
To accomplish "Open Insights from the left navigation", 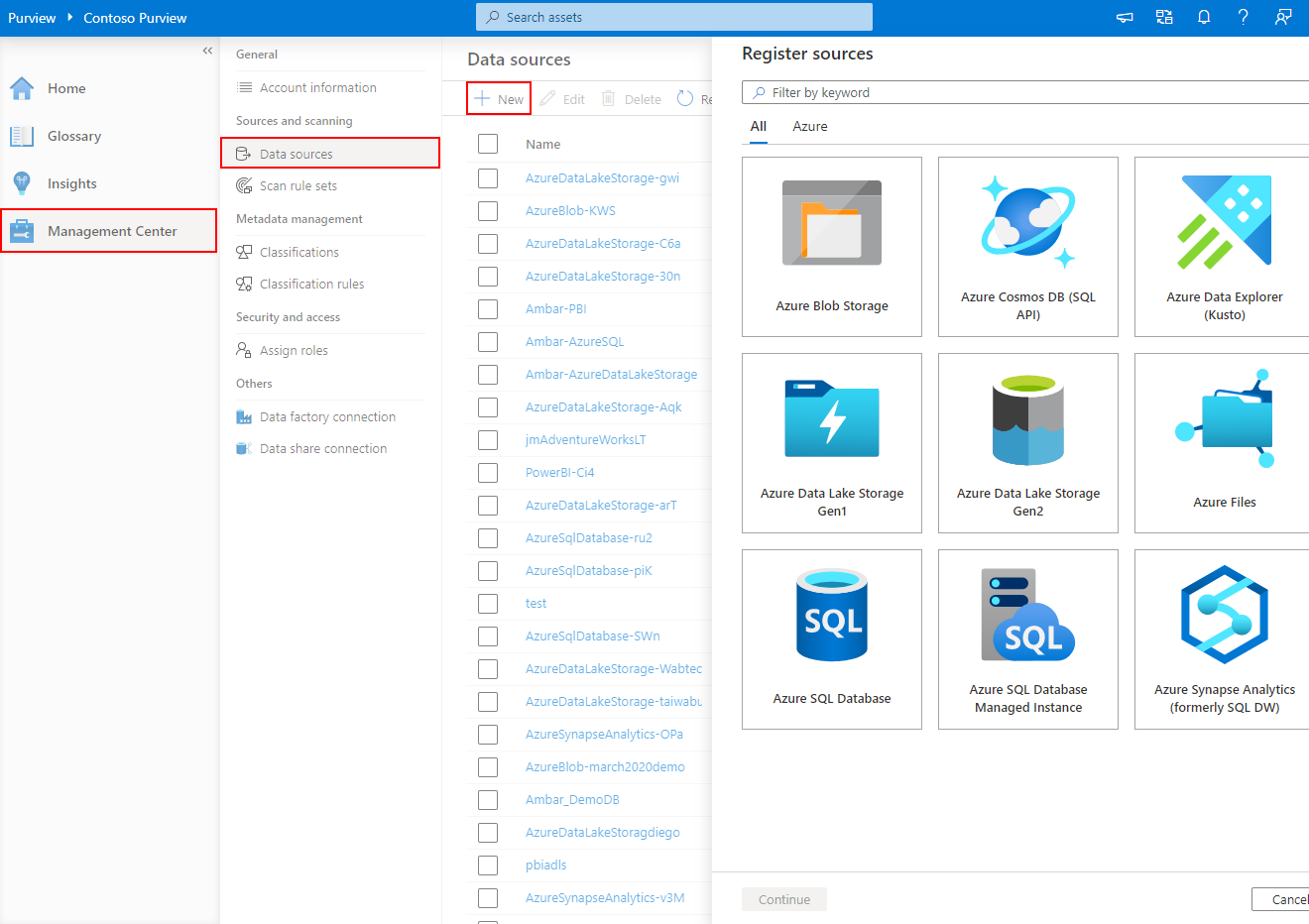I will tap(22, 183).
